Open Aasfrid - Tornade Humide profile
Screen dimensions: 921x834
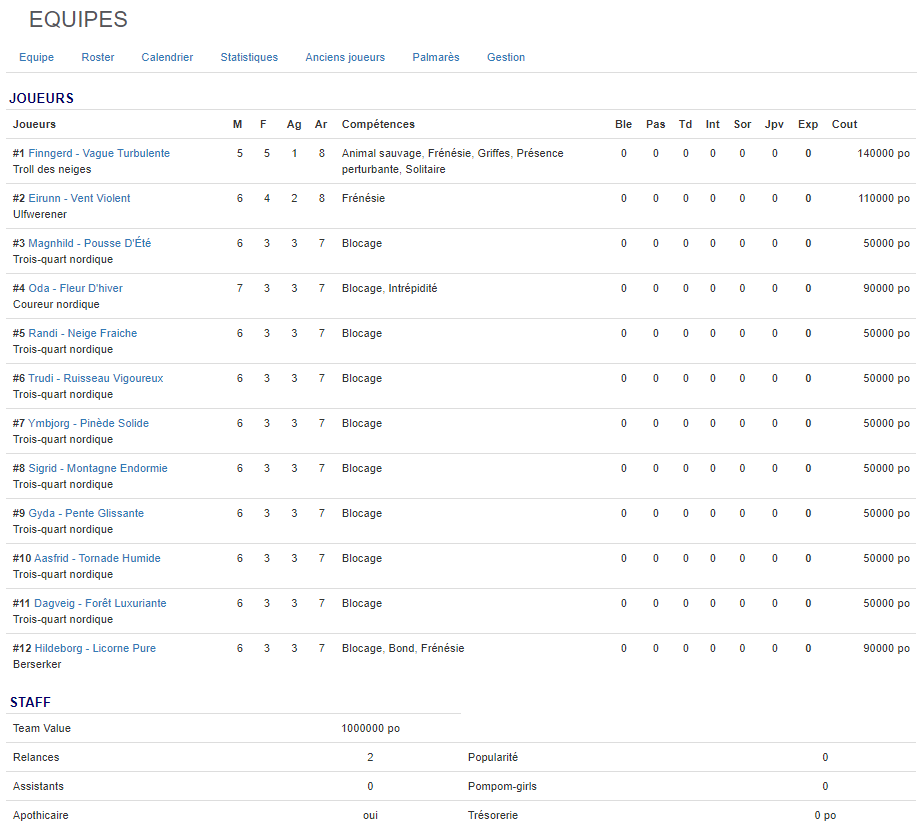97,558
